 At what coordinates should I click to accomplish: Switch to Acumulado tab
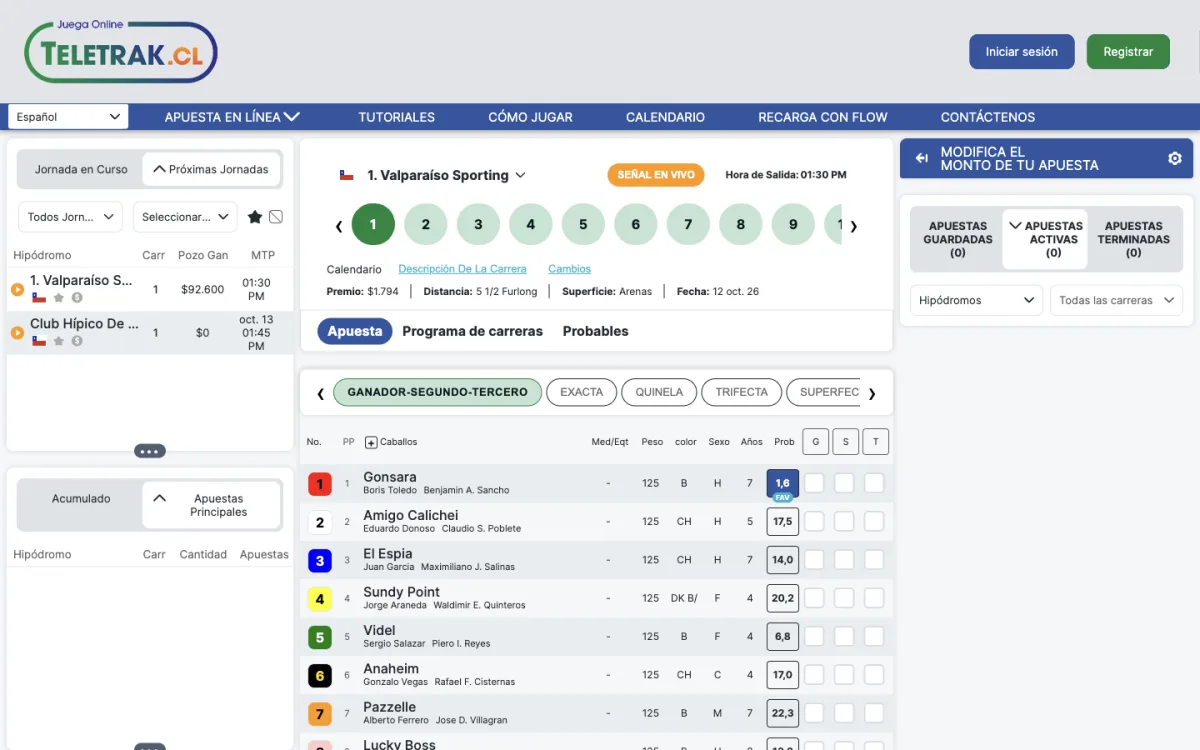[81, 498]
